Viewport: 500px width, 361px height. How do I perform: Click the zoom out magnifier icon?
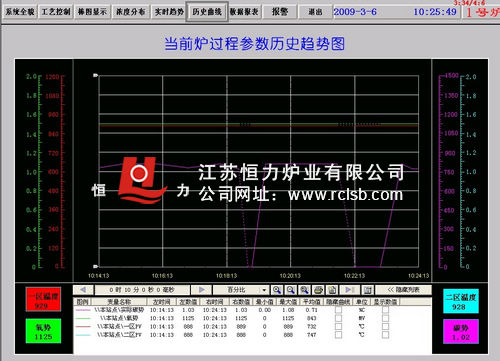[x=290, y=290]
